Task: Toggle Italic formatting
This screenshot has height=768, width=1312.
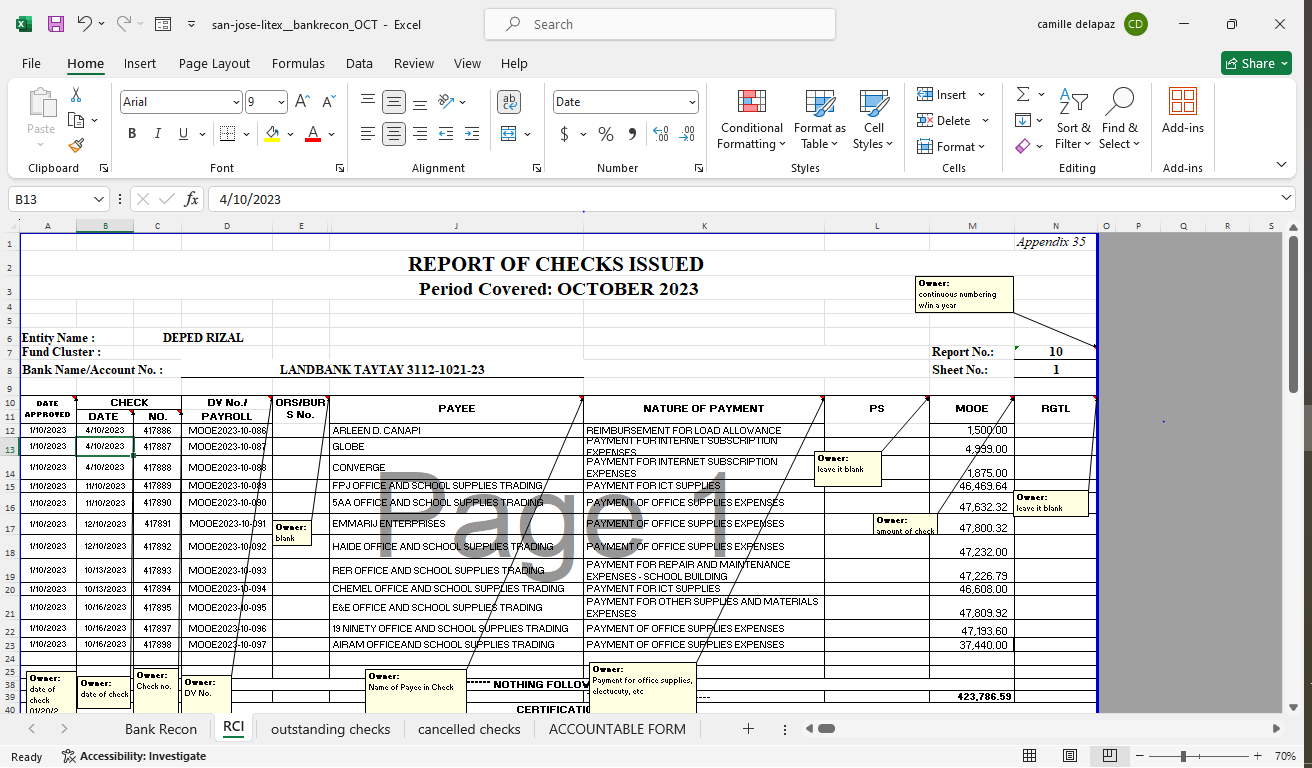Action: (x=157, y=134)
